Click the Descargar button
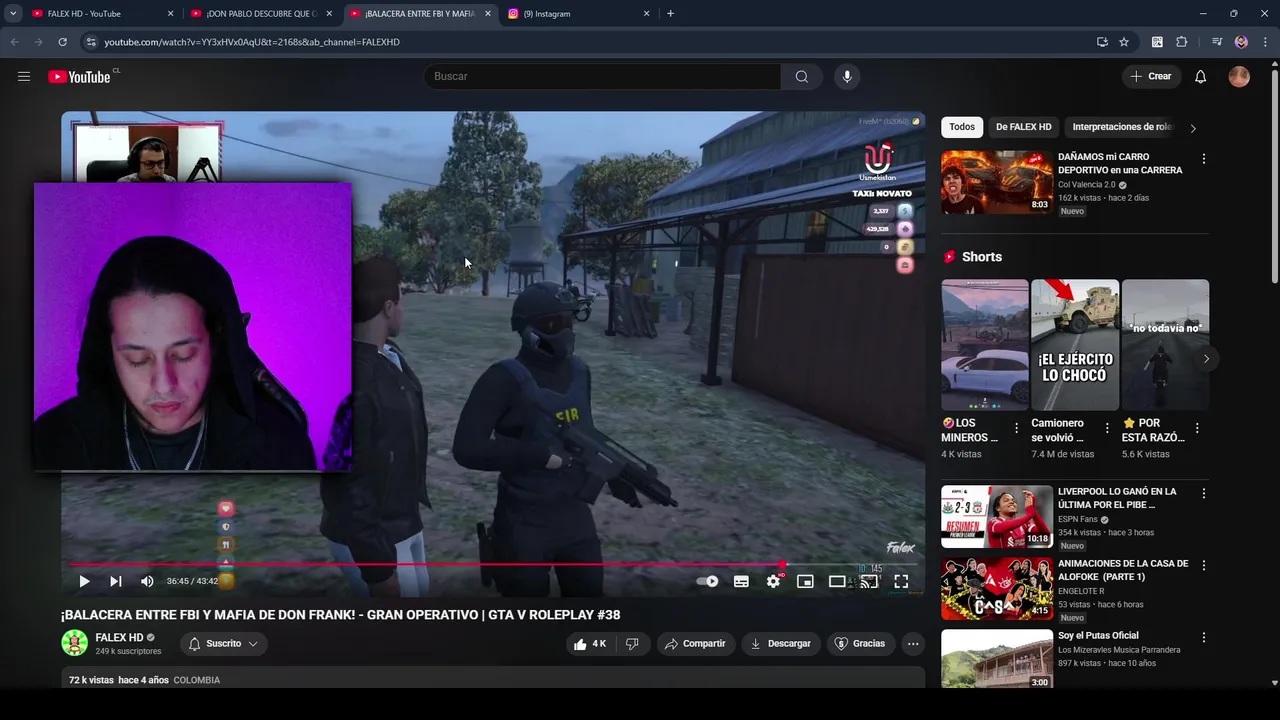 click(x=781, y=644)
